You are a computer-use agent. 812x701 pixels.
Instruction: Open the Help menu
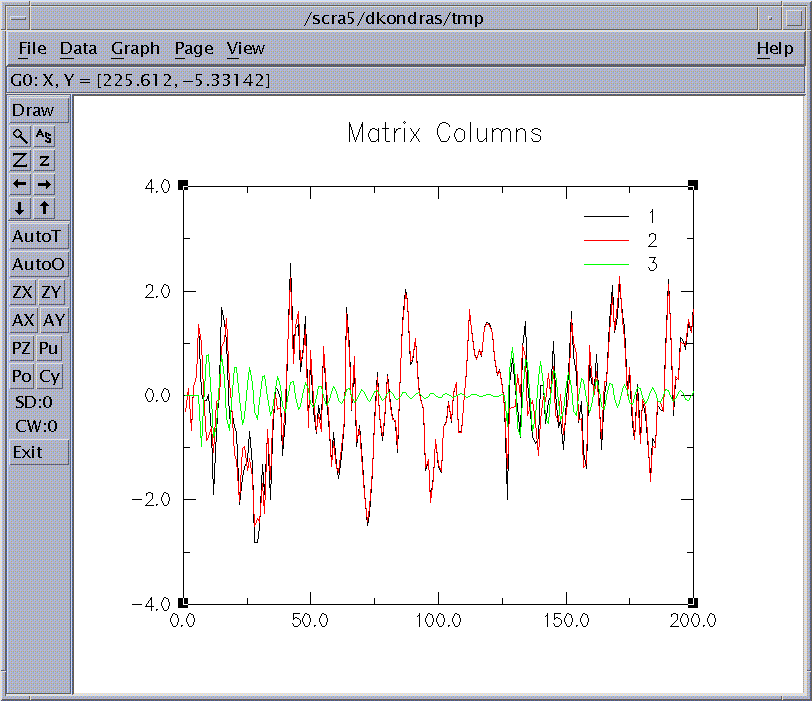(774, 48)
